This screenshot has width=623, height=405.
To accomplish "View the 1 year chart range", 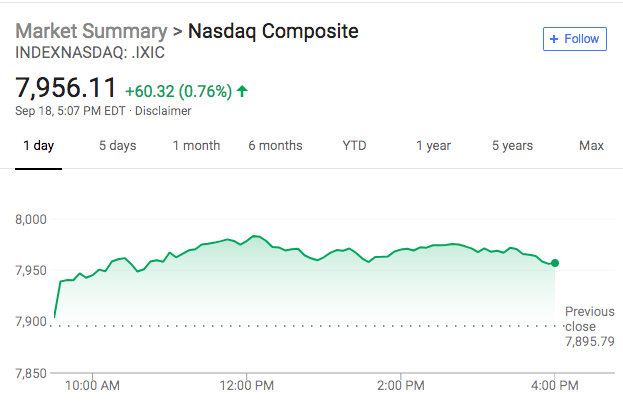I will coord(433,146).
